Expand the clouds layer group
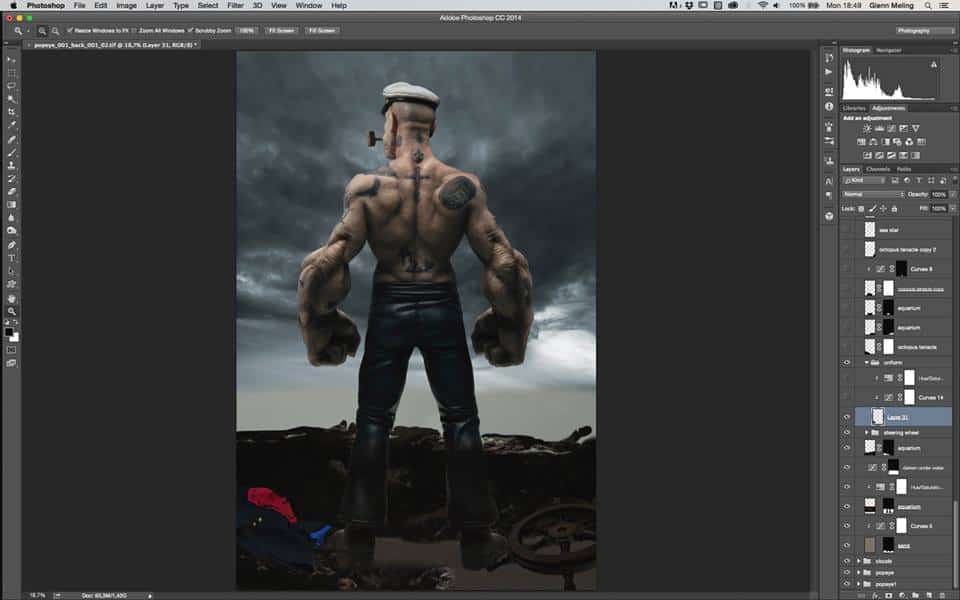 pyautogui.click(x=858, y=561)
